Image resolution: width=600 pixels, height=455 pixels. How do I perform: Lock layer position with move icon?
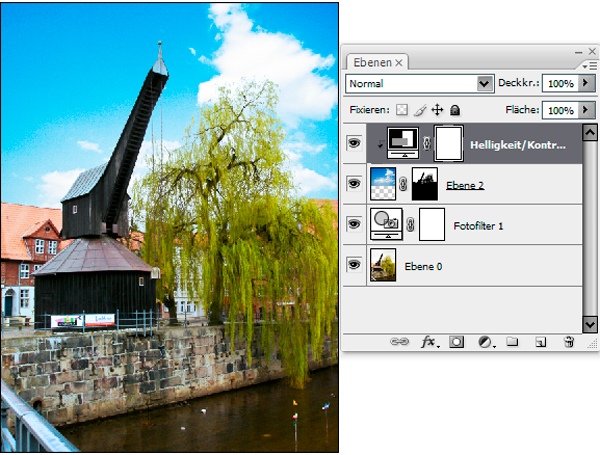click(x=437, y=110)
